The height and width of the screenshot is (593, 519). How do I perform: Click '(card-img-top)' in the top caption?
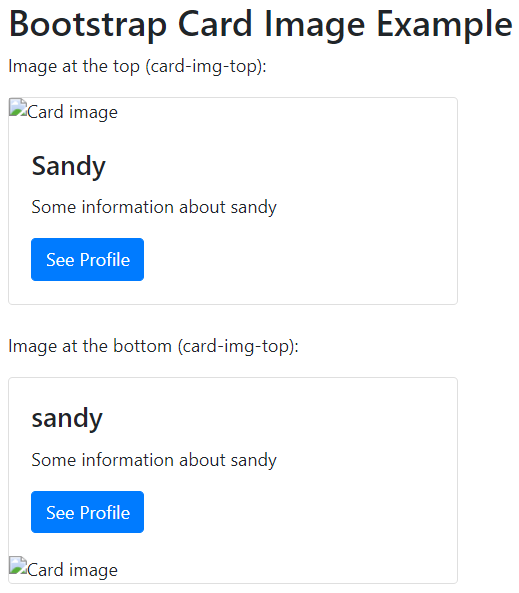(206, 66)
